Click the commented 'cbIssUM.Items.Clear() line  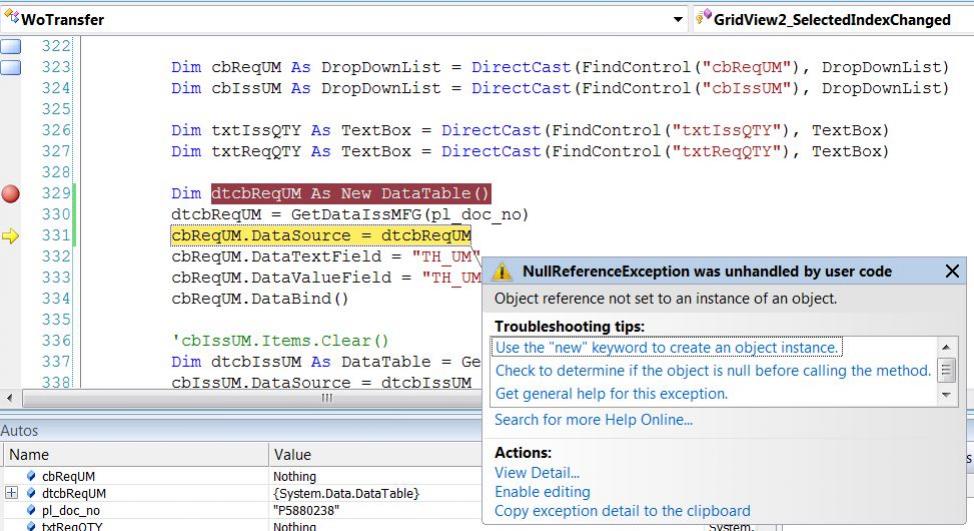(x=280, y=341)
